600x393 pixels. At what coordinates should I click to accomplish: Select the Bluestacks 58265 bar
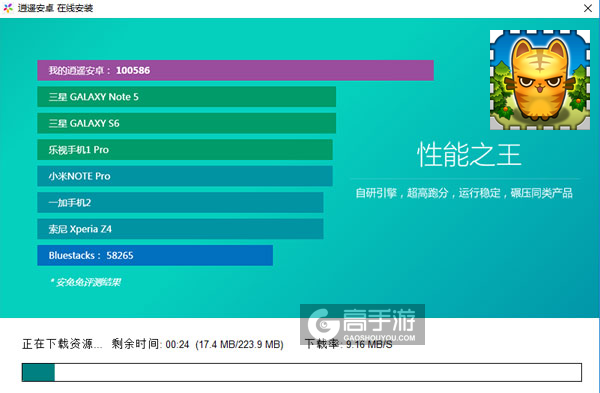155,255
